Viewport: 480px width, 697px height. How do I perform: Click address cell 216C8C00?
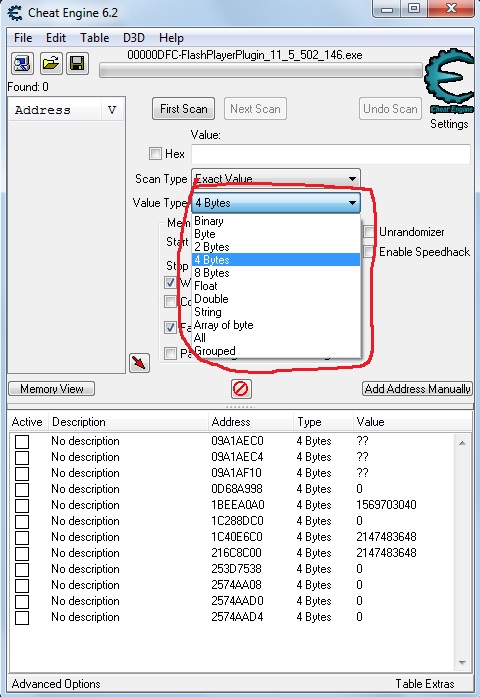pos(236,553)
